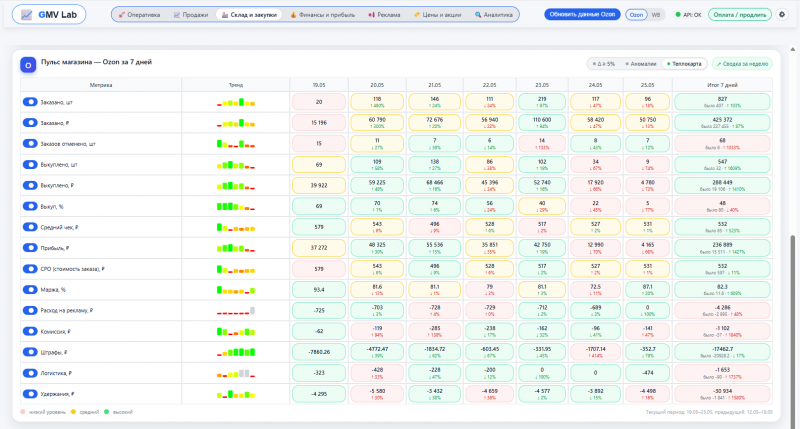Open the Сводка за неделю link
Image resolution: width=800 pixels, height=429 pixels.
click(742, 64)
